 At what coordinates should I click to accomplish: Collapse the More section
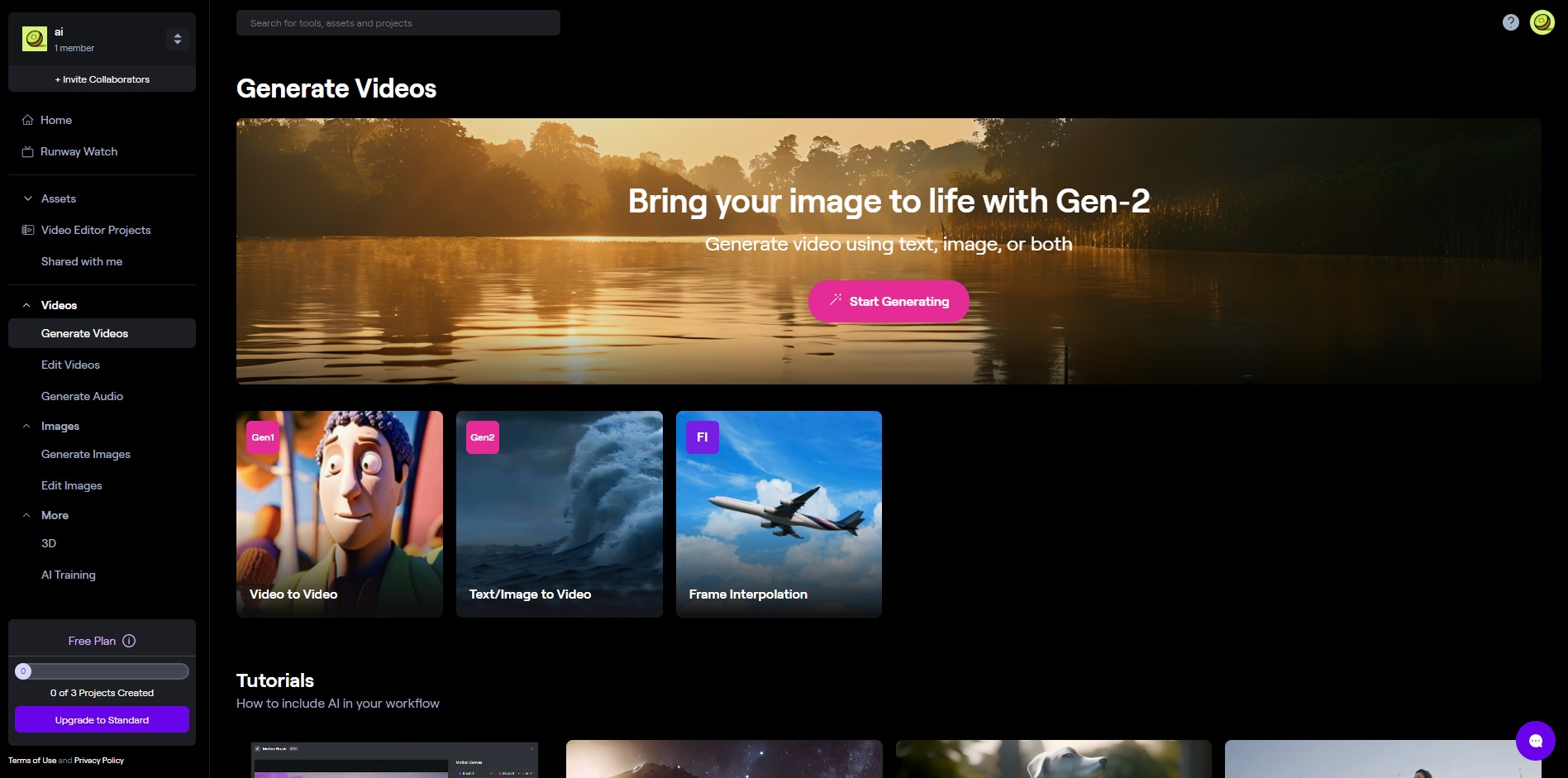tap(27, 515)
